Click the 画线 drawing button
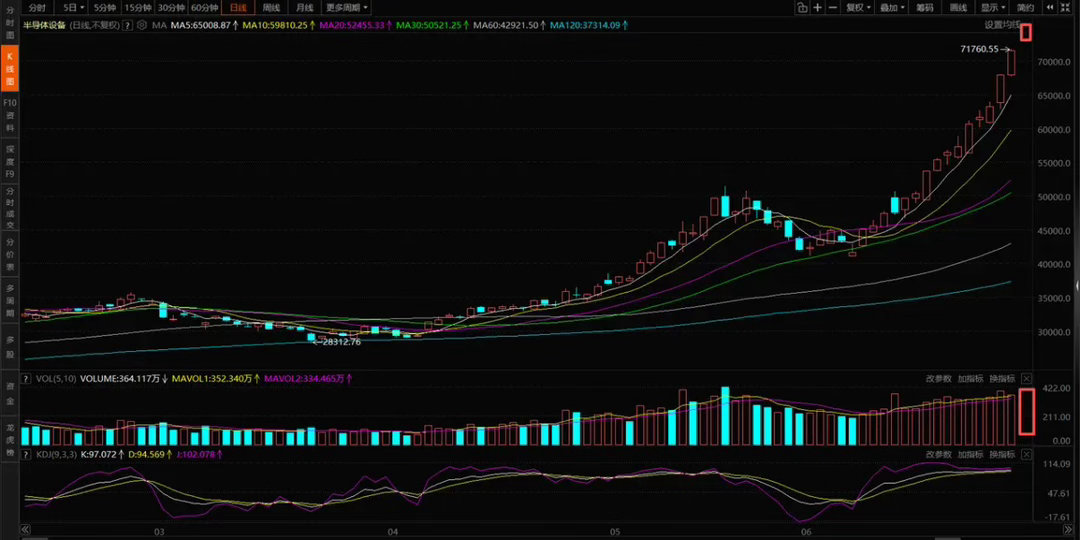This screenshot has height=540, width=1080. 959,8
